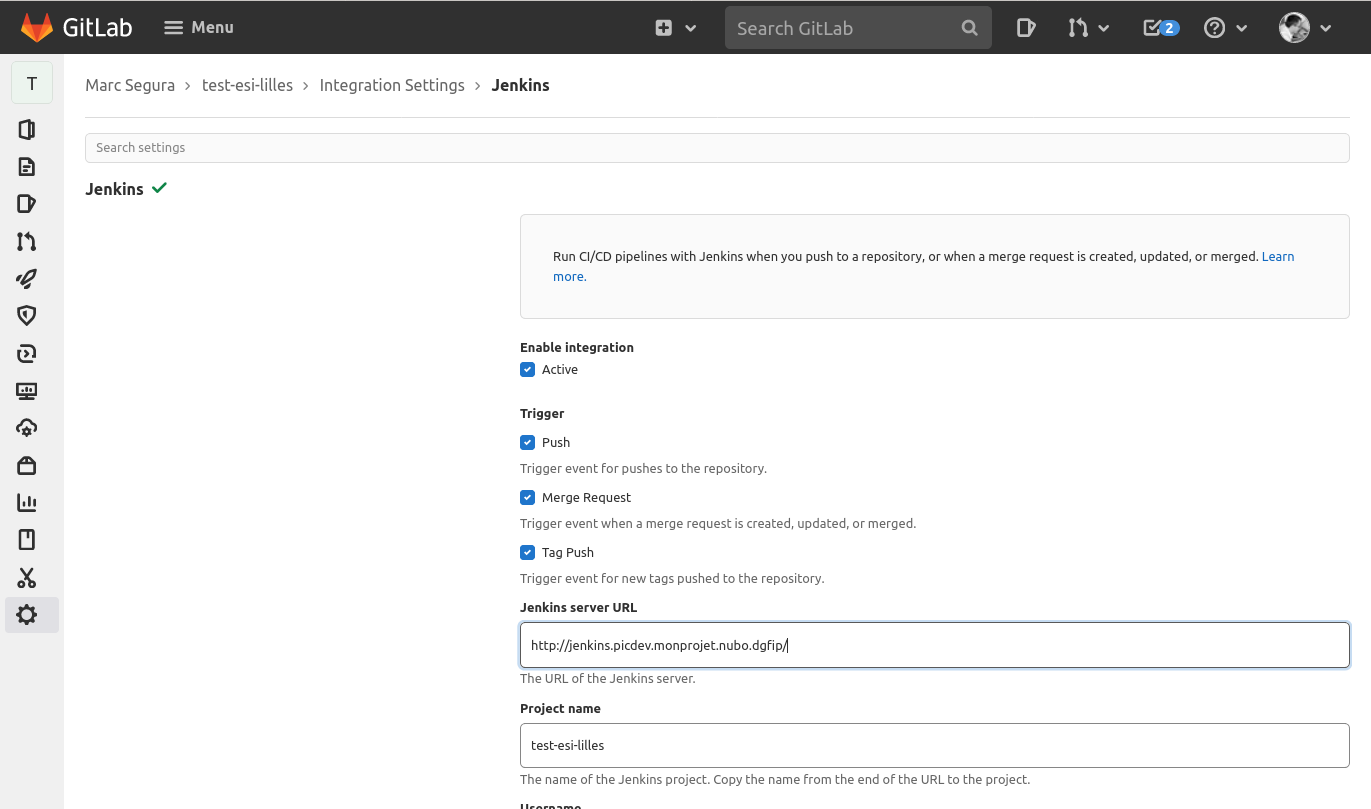1371x809 pixels.
Task: Click the green check next to Jenkins
Action: [159, 188]
